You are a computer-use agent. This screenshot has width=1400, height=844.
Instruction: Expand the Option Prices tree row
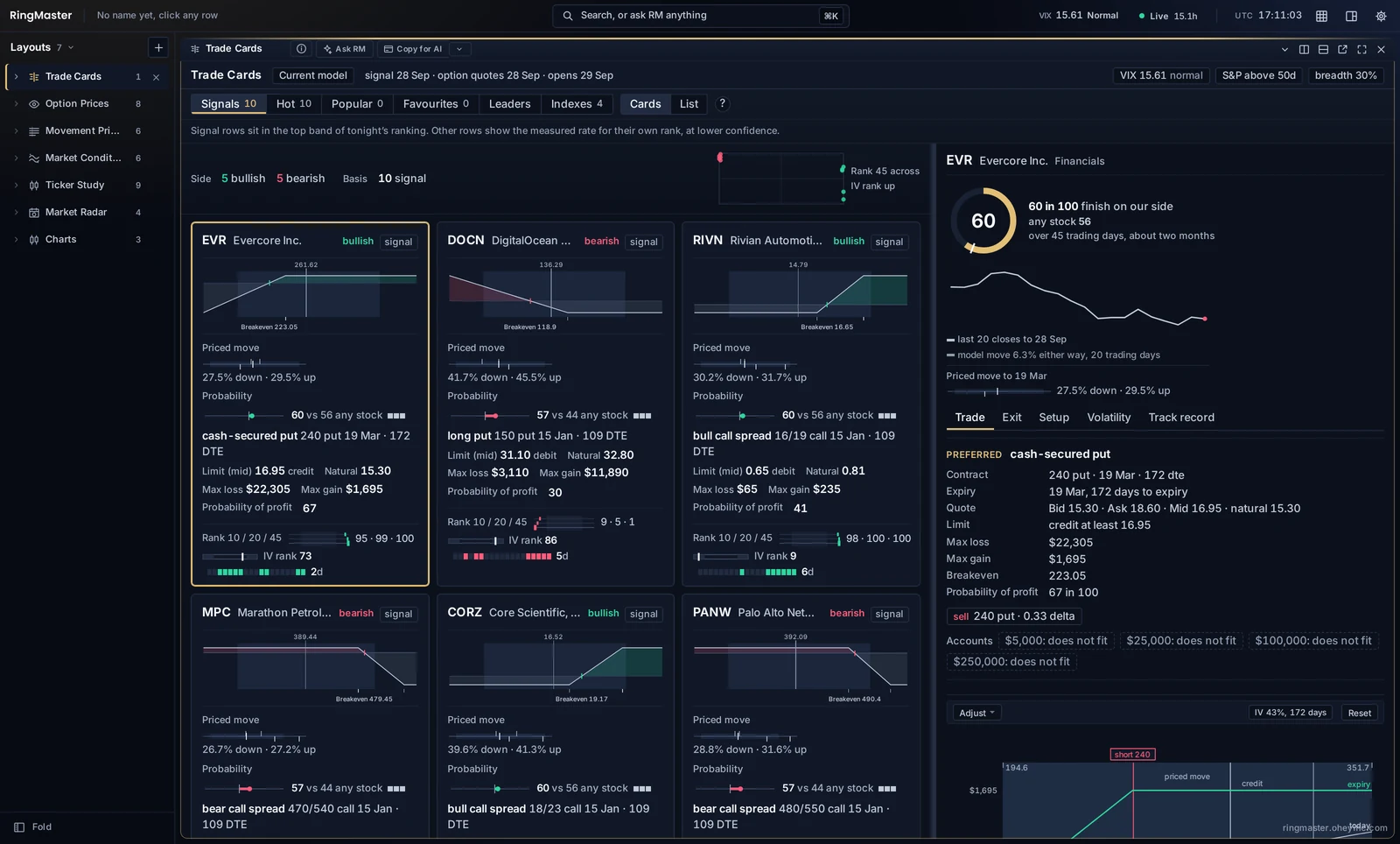[16, 104]
